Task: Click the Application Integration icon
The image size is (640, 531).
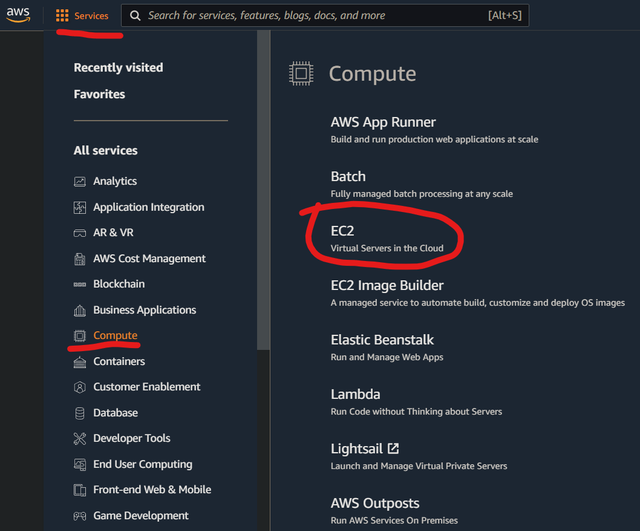Action: click(80, 207)
